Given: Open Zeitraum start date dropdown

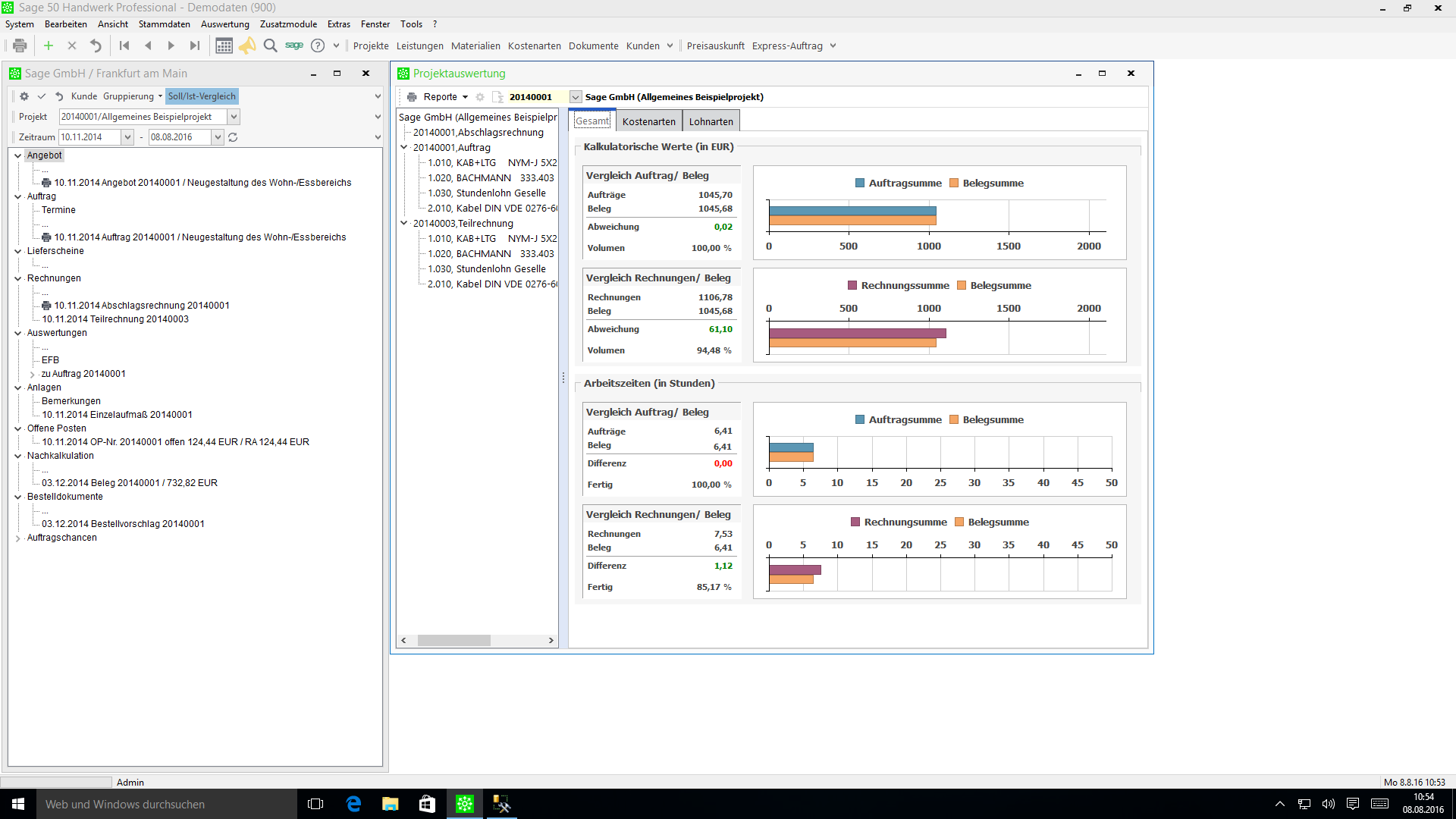Looking at the screenshot, I should [x=127, y=137].
